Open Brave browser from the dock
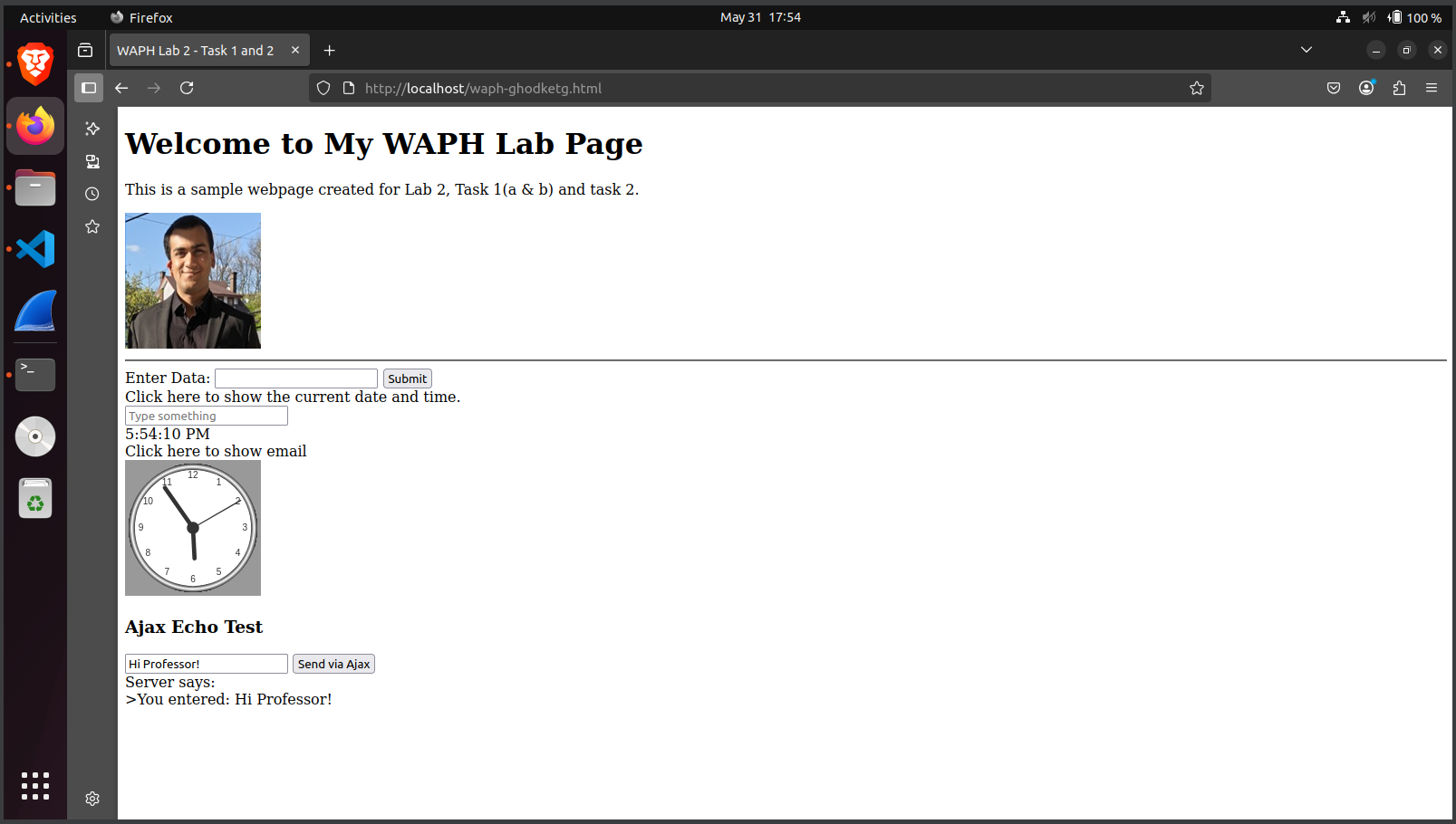1456x824 pixels. (x=35, y=64)
